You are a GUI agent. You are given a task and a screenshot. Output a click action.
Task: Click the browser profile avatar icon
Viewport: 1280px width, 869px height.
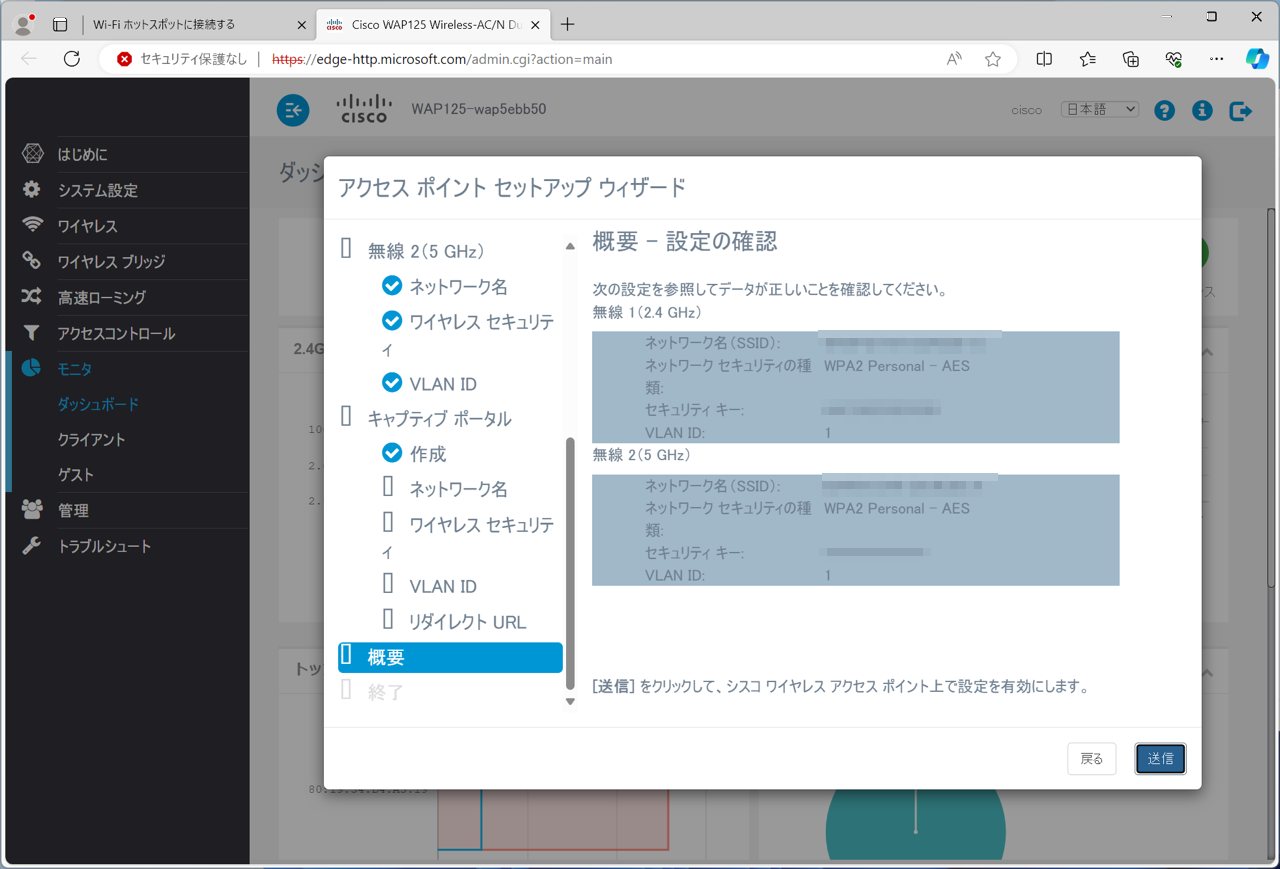click(24, 23)
